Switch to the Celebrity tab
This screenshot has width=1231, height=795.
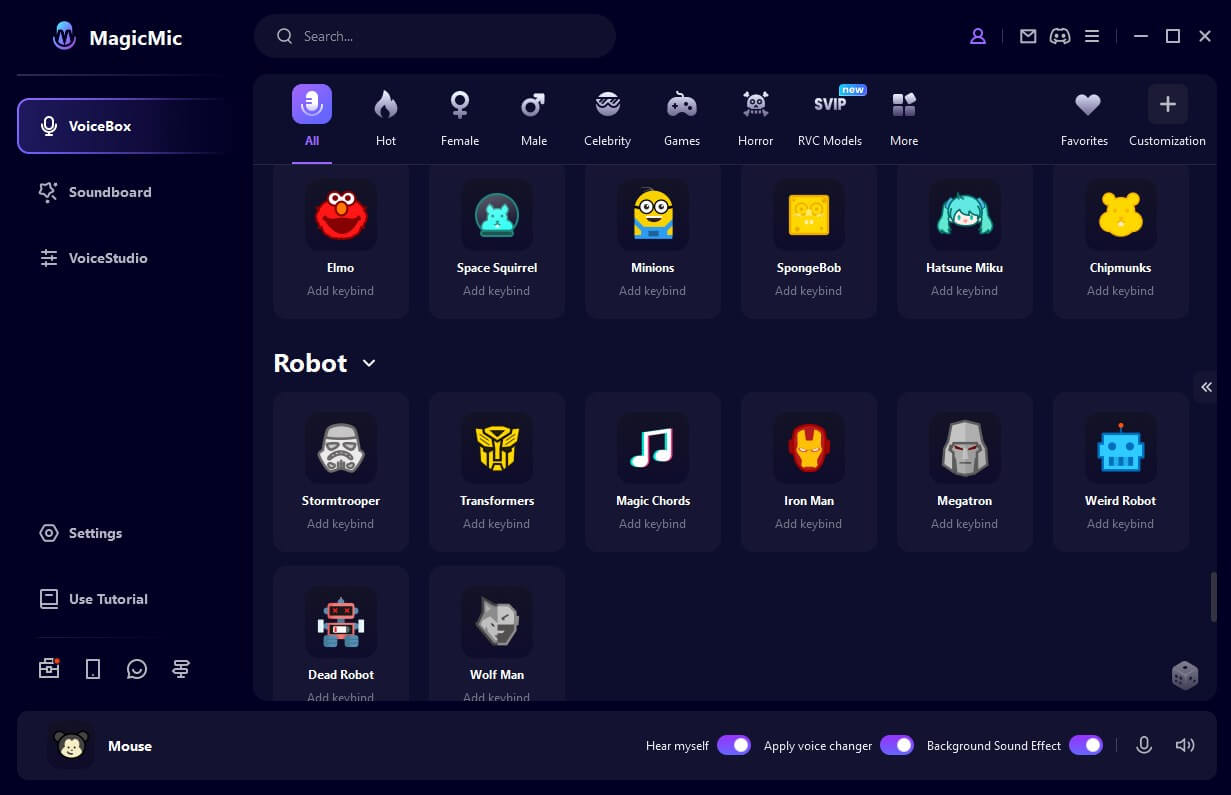pos(608,116)
